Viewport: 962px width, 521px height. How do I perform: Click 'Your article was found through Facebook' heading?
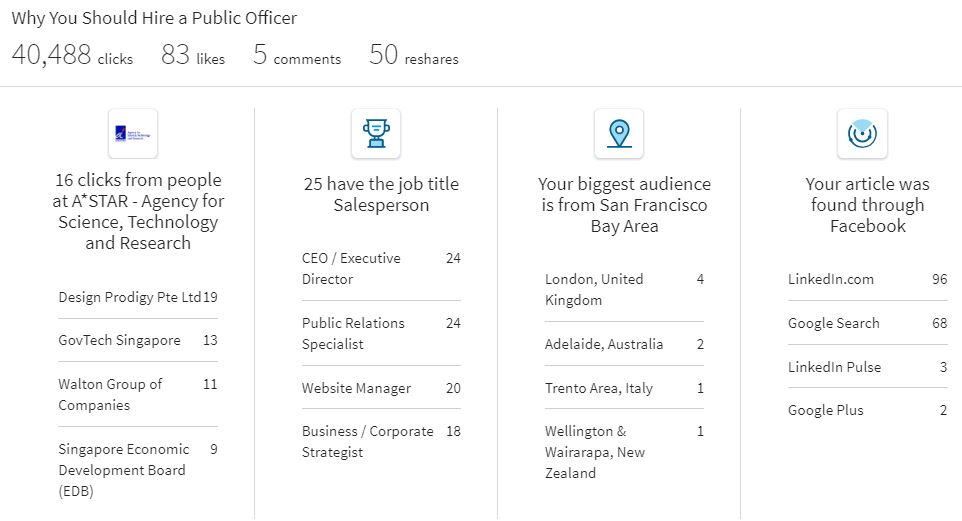868,204
